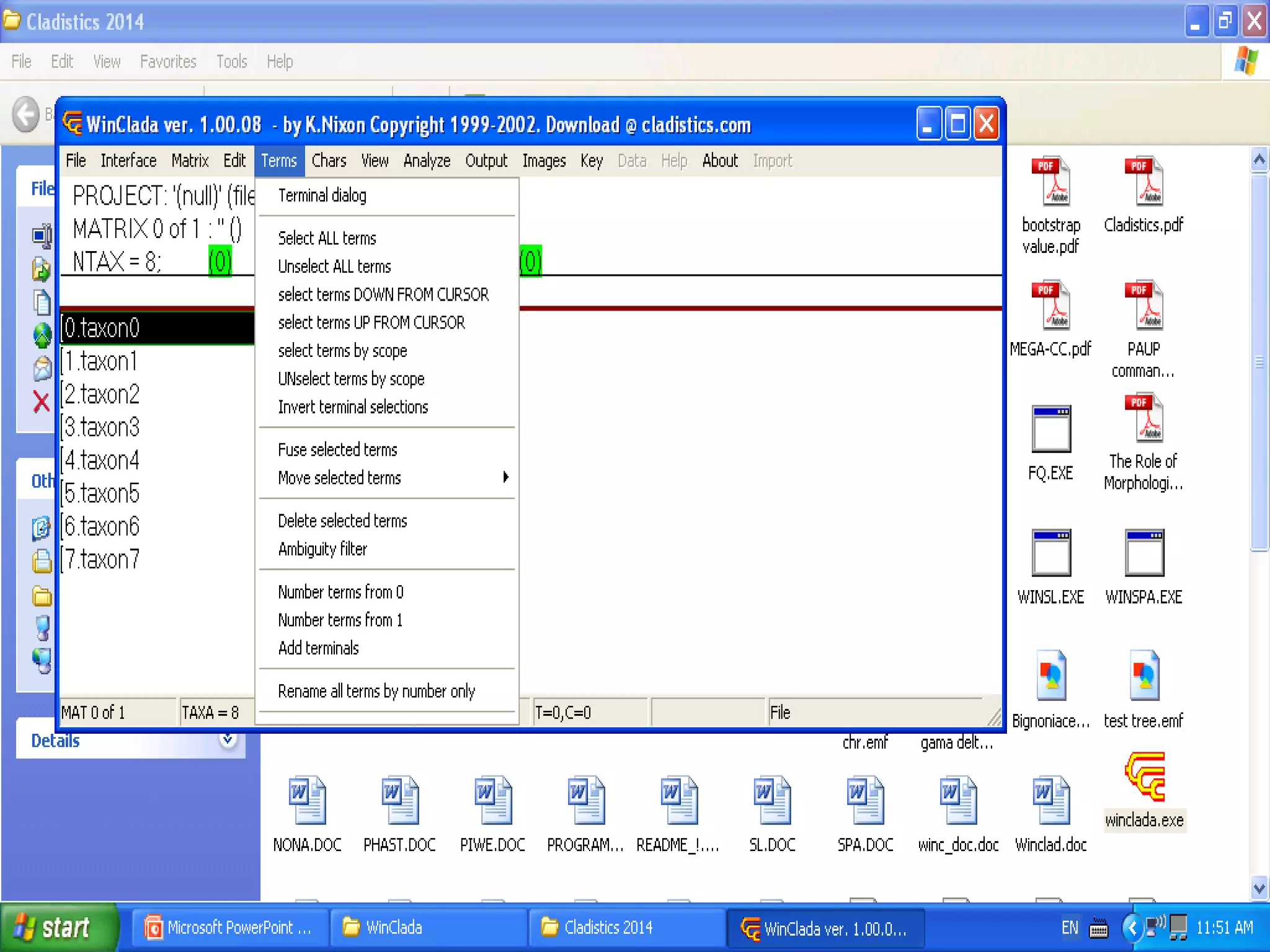This screenshot has height=952, width=1270.
Task: Click Explorer Back arrow button
Action: (x=26, y=115)
